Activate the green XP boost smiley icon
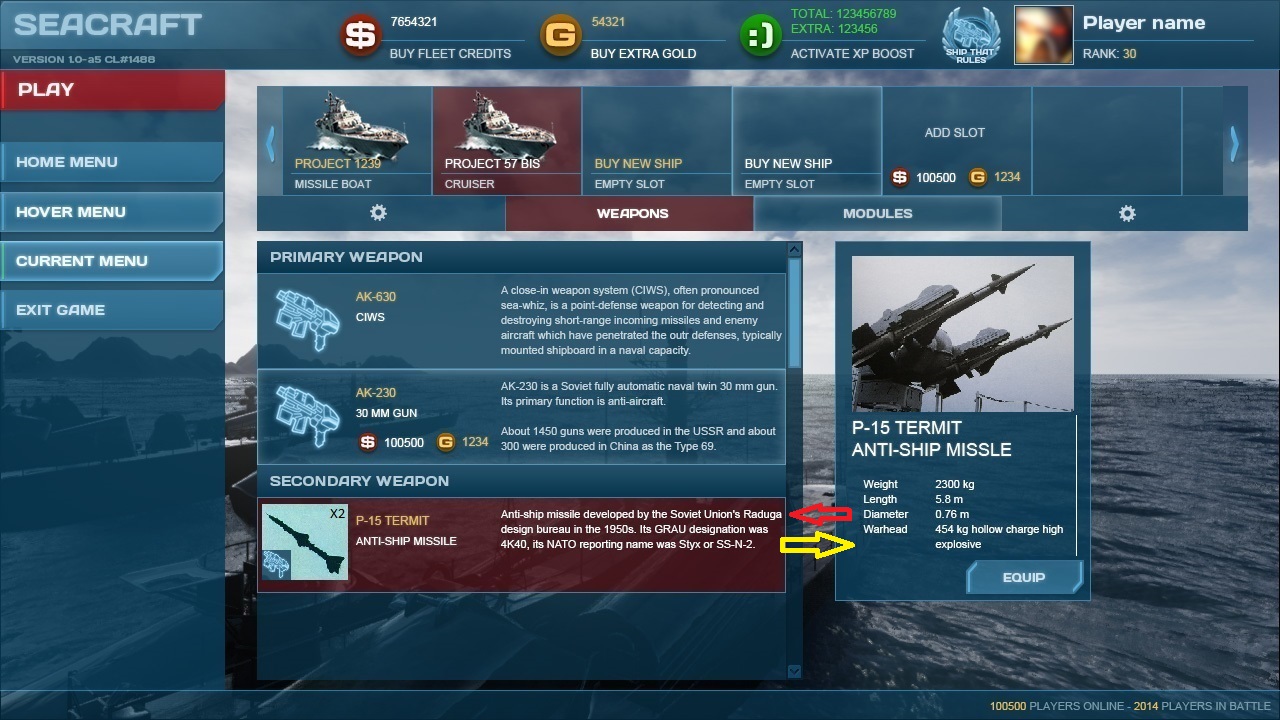The height and width of the screenshot is (720, 1280). tap(760, 37)
